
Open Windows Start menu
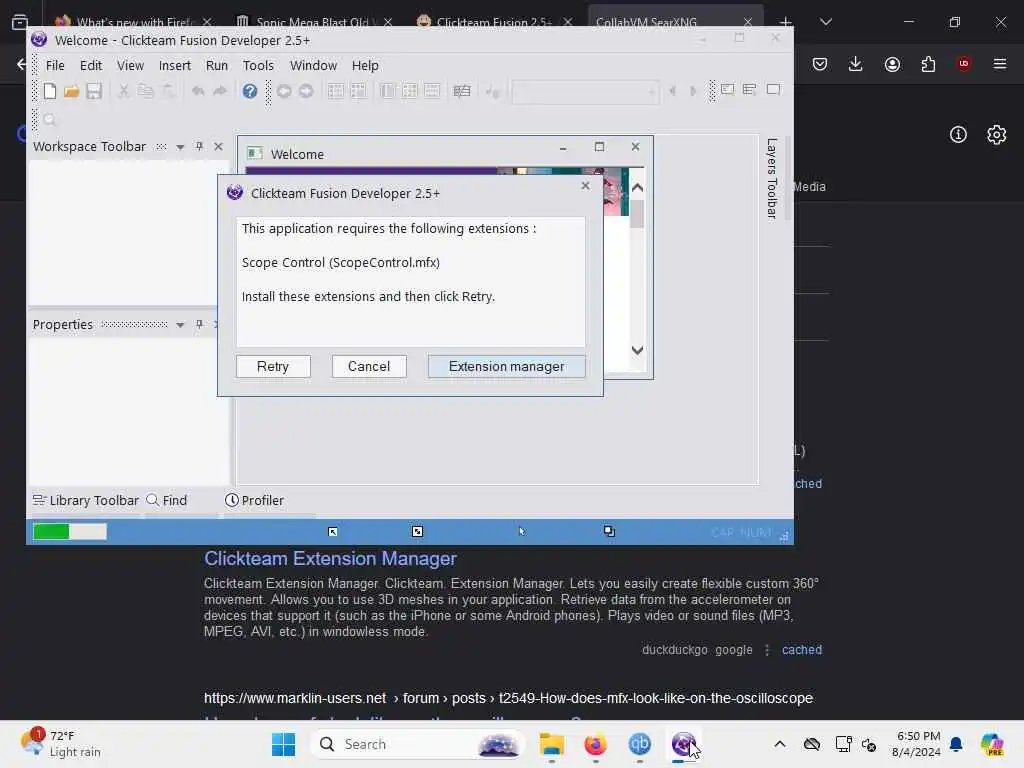[283, 744]
